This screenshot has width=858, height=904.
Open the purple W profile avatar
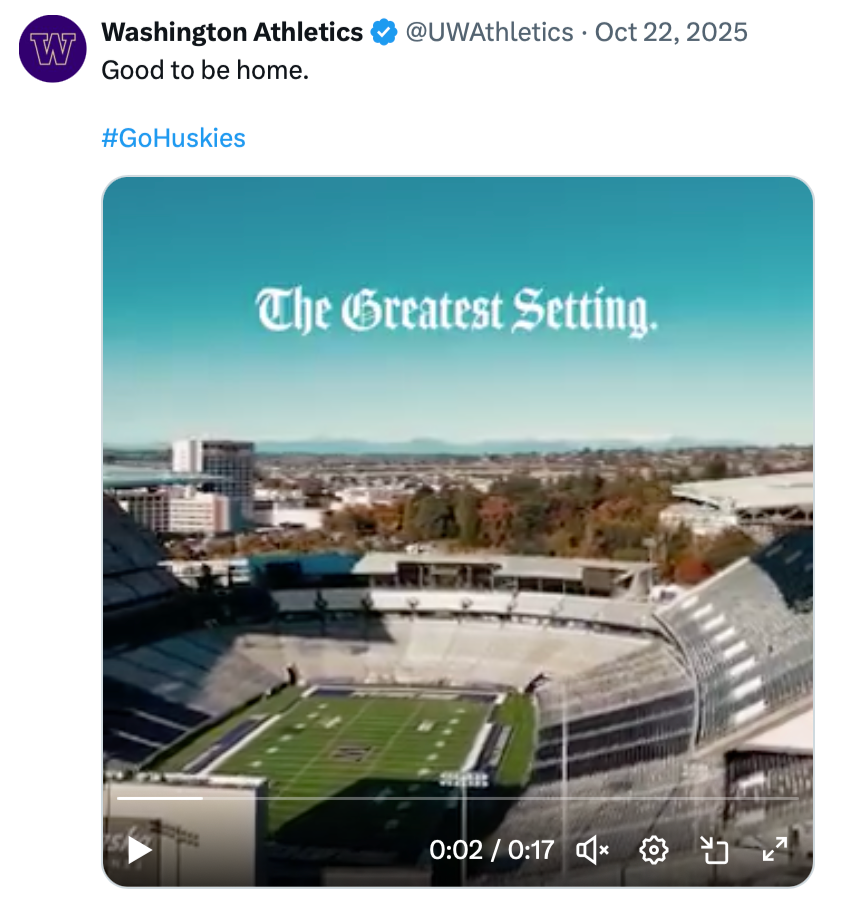coord(53,48)
